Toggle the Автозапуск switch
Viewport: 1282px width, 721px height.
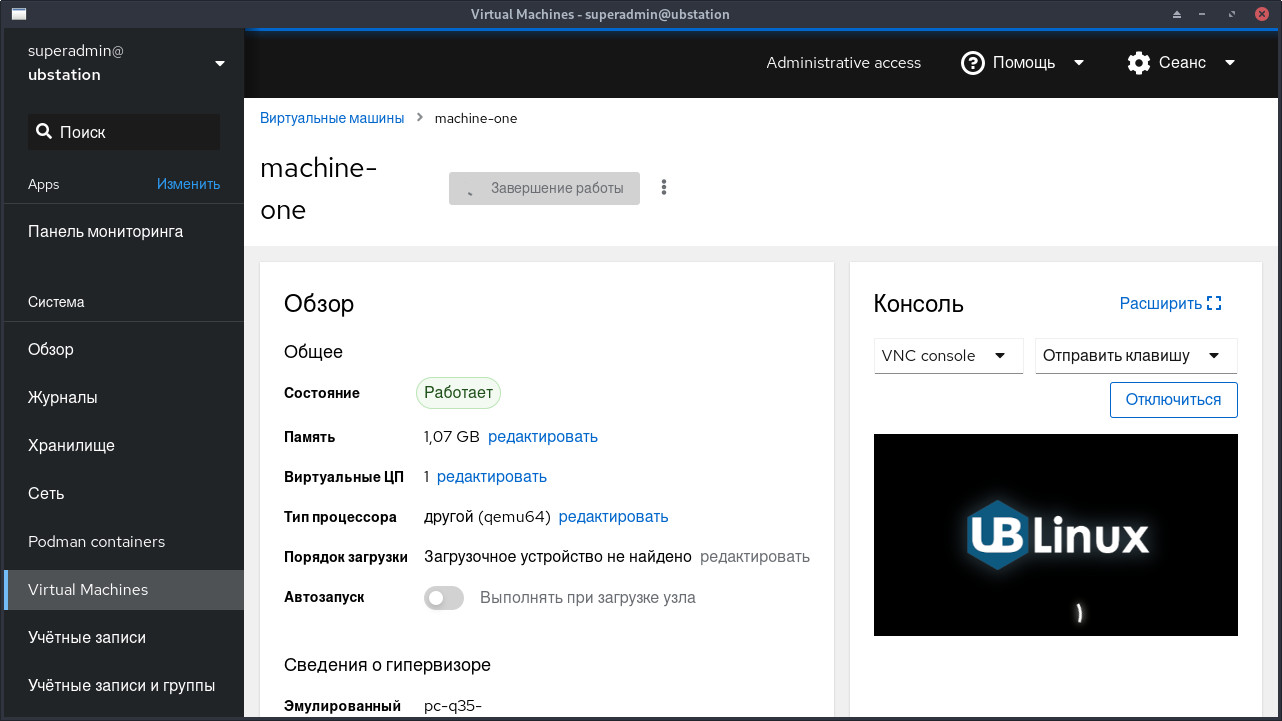point(444,598)
